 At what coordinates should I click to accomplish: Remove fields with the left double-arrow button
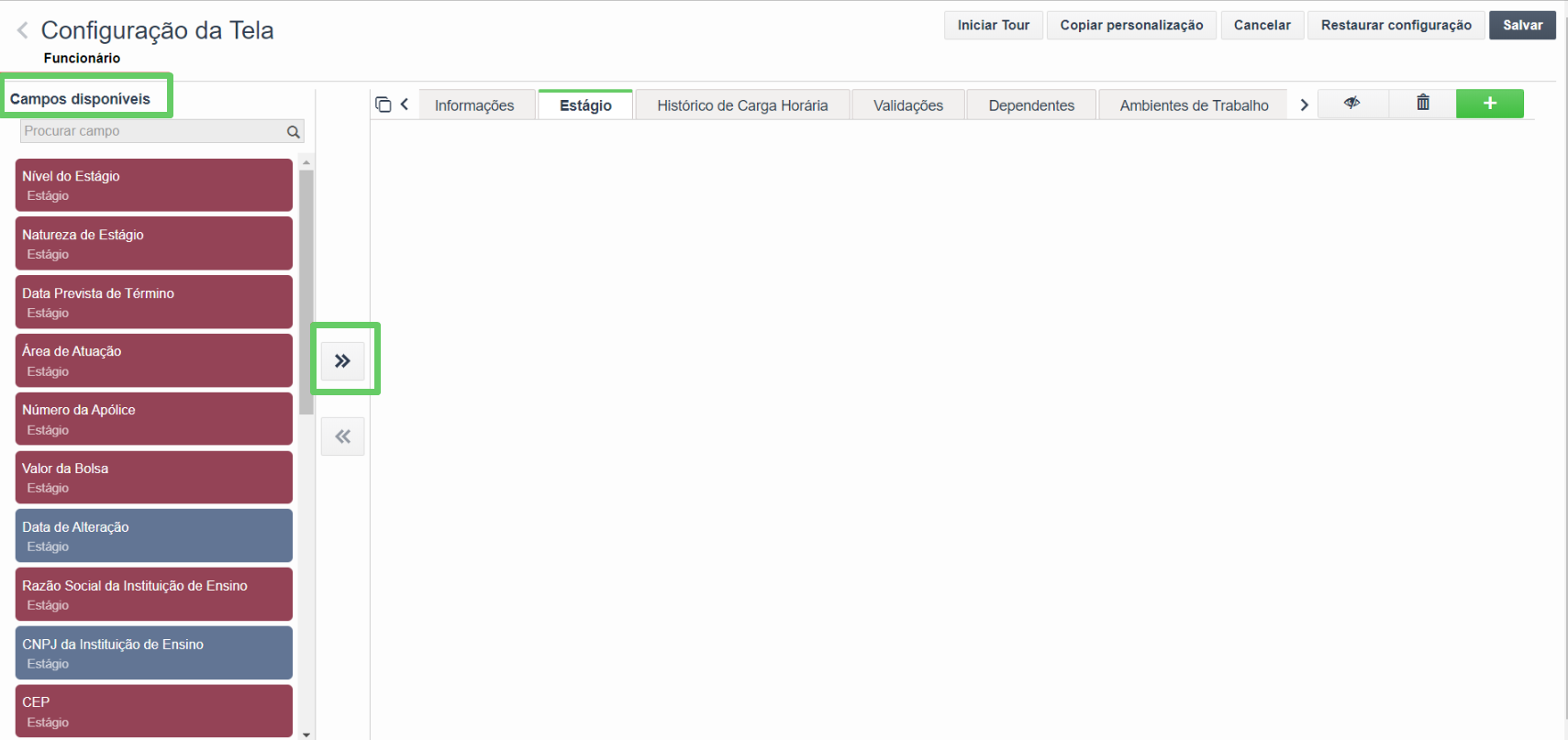pos(343,436)
